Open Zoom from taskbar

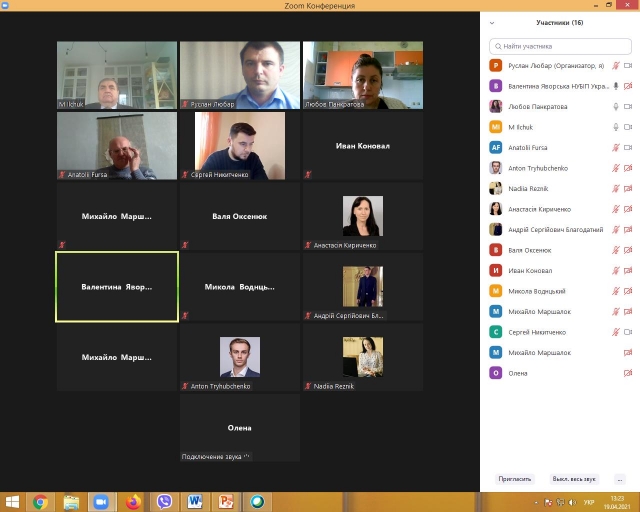coord(101,502)
